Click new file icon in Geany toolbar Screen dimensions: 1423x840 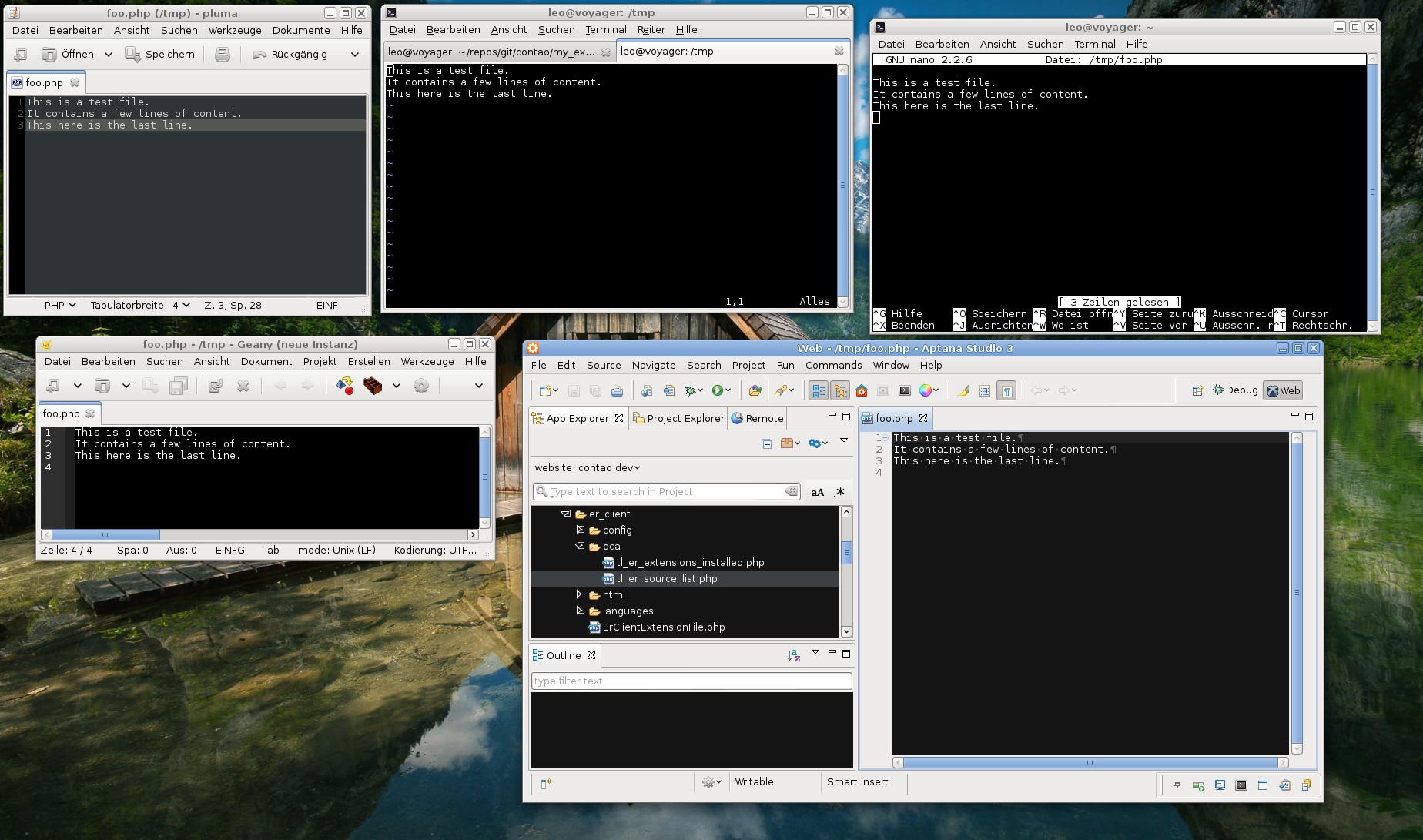click(x=53, y=386)
